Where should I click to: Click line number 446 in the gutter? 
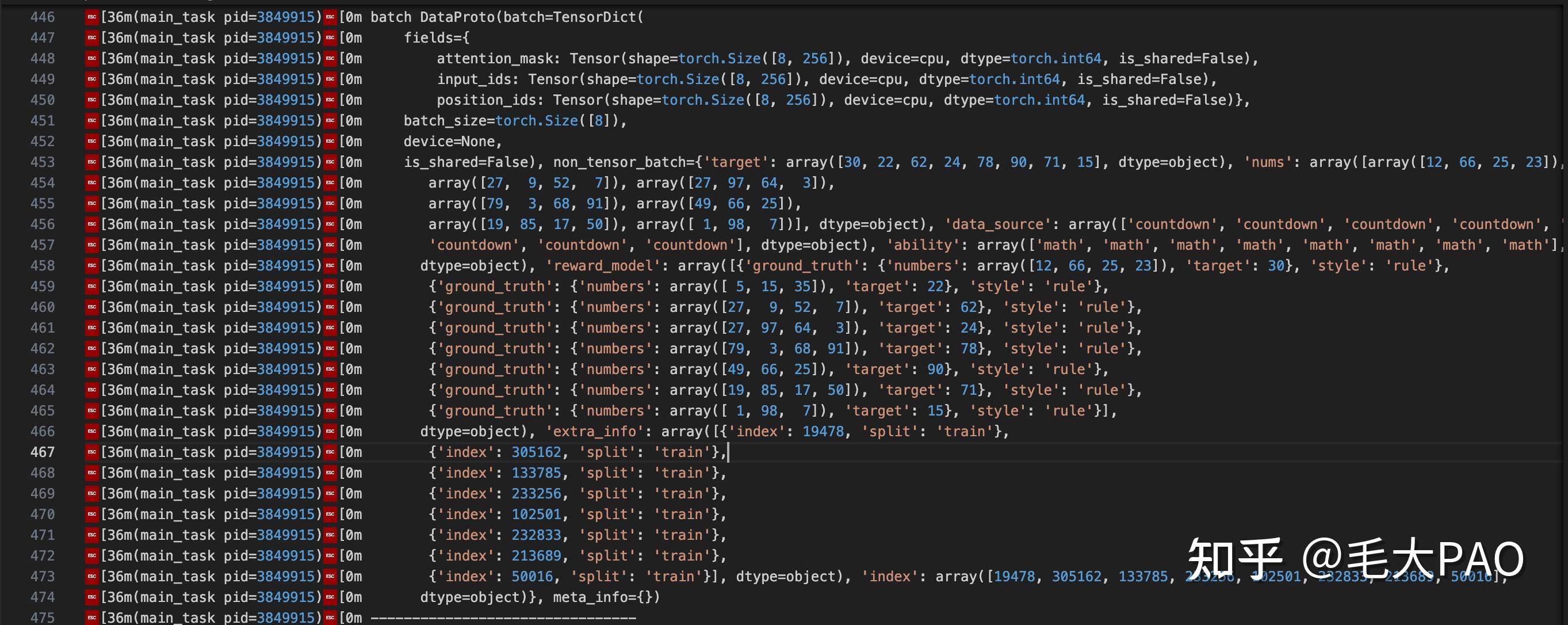[43, 17]
